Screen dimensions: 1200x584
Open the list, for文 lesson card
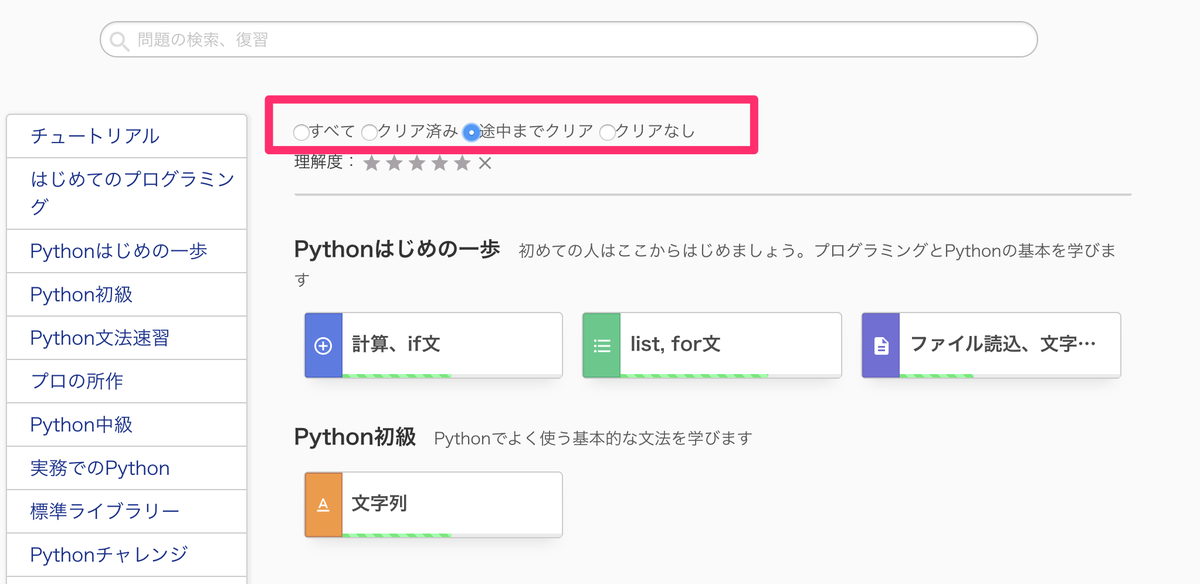click(712, 345)
